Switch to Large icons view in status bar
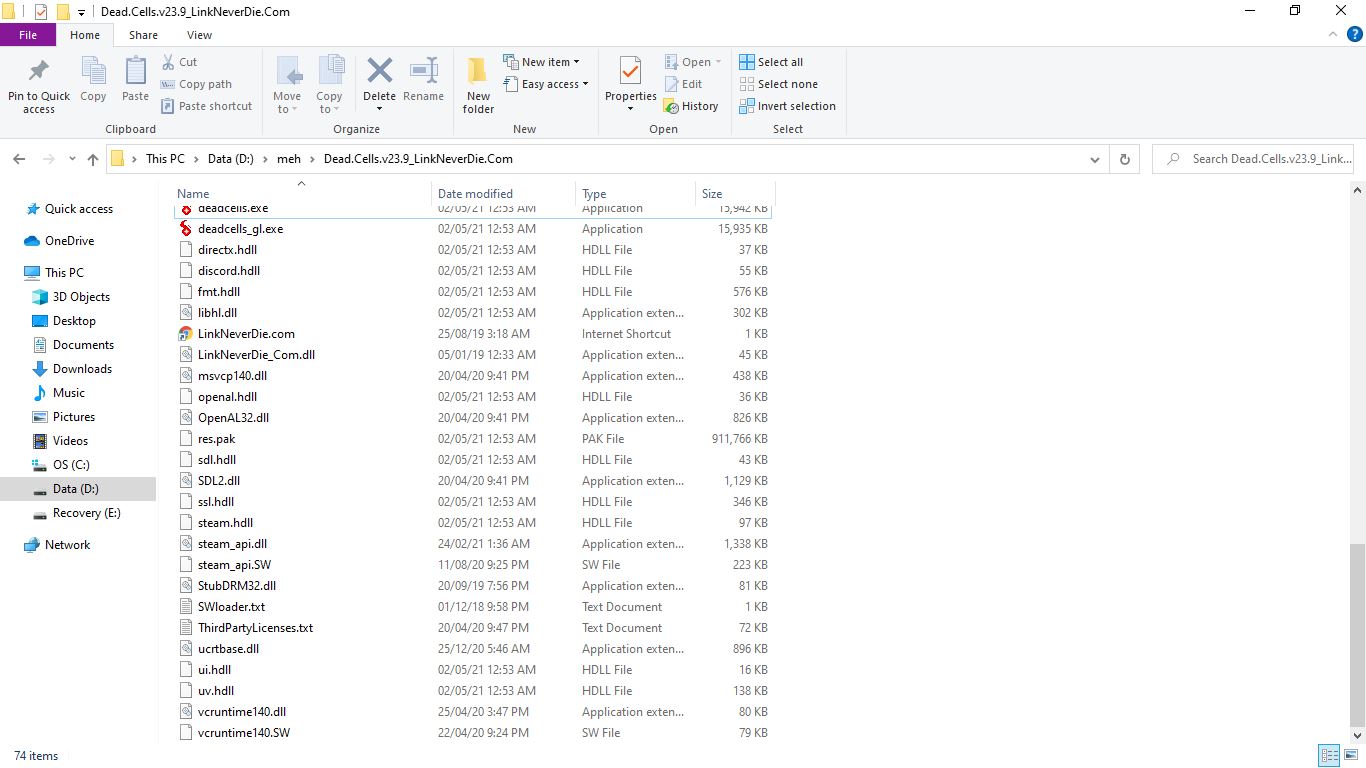 pyautogui.click(x=1351, y=756)
